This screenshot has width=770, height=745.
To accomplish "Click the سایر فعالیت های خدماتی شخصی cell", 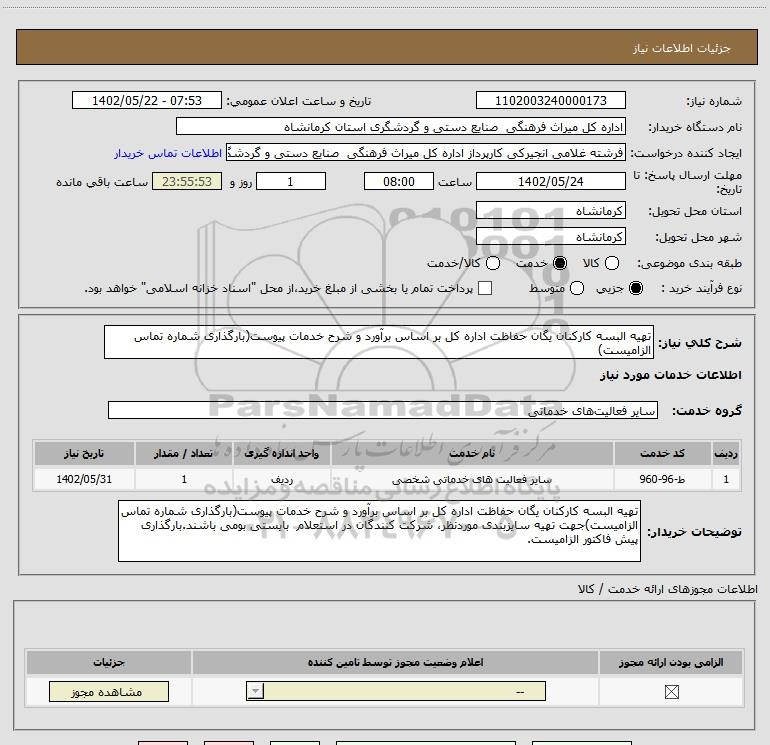I will 472,479.
